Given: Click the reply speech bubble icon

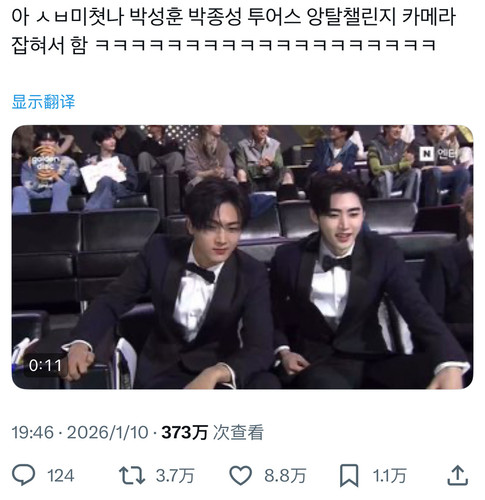Looking at the screenshot, I should click(23, 475).
